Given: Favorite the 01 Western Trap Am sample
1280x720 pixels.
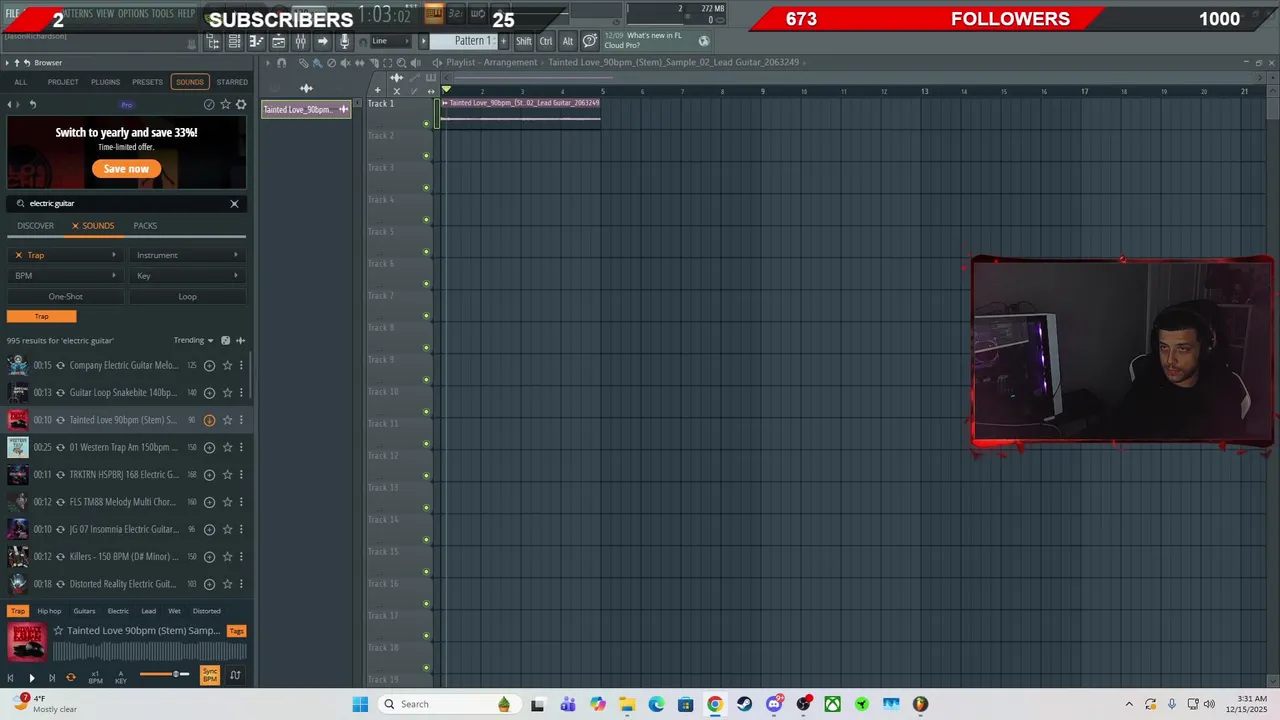Looking at the screenshot, I should (227, 447).
